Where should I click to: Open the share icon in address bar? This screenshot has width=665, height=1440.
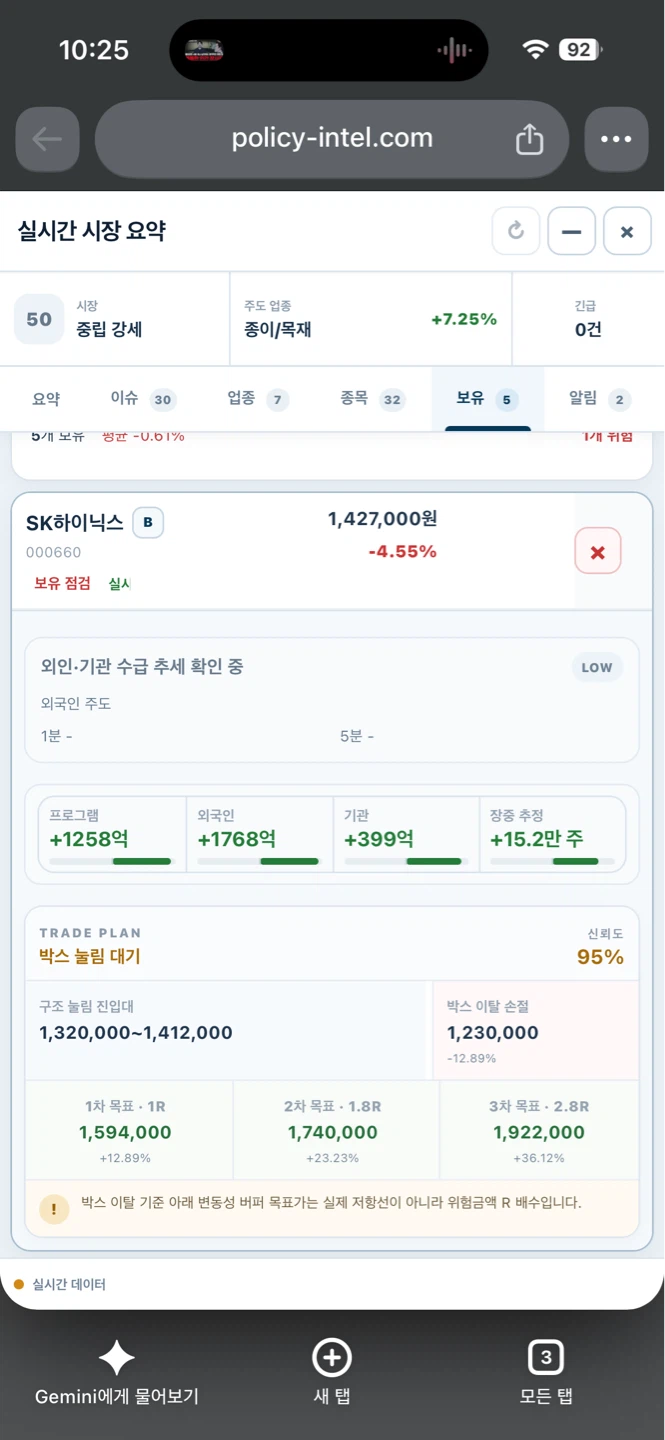coord(529,140)
